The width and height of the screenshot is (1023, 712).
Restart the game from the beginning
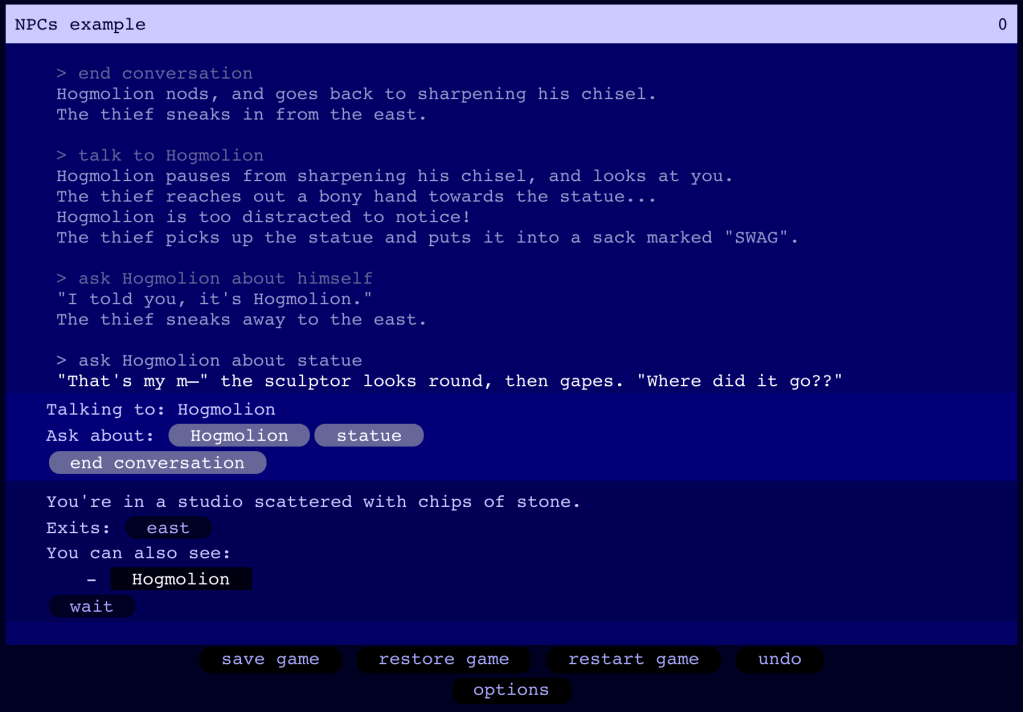point(634,659)
